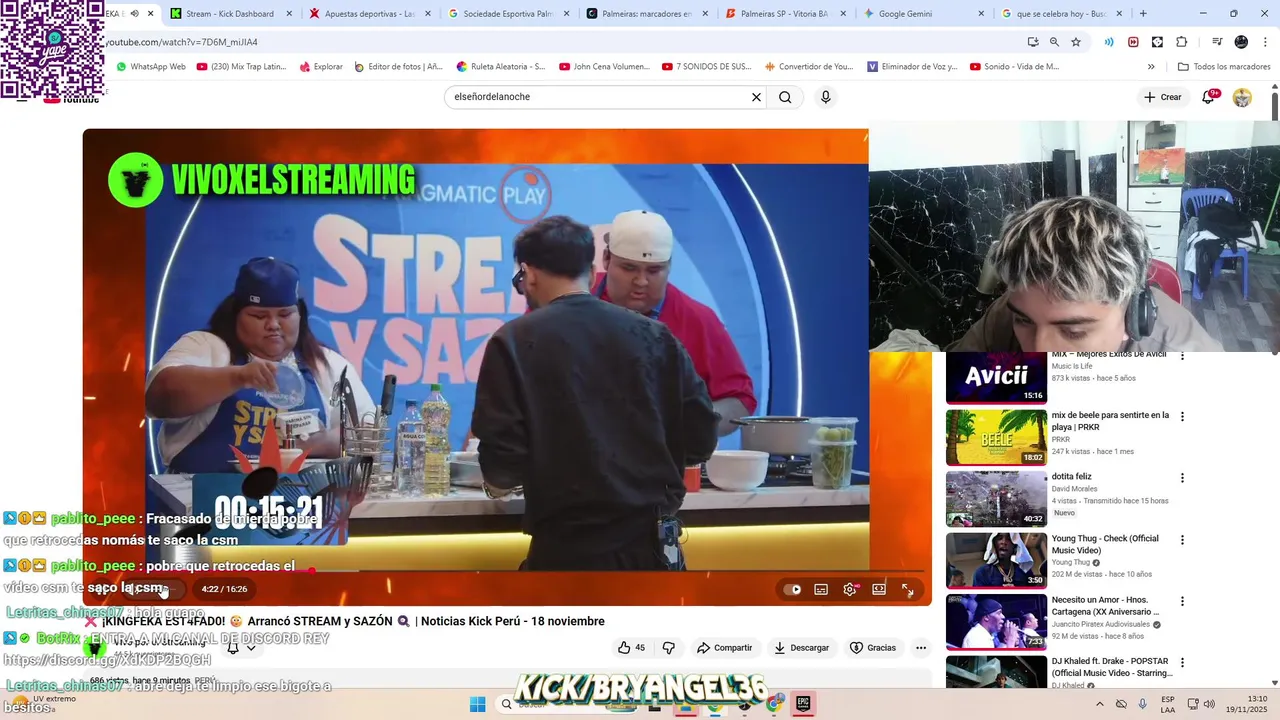Close the Google Gemini tab
This screenshot has width=1280, height=720.
[x=980, y=14]
